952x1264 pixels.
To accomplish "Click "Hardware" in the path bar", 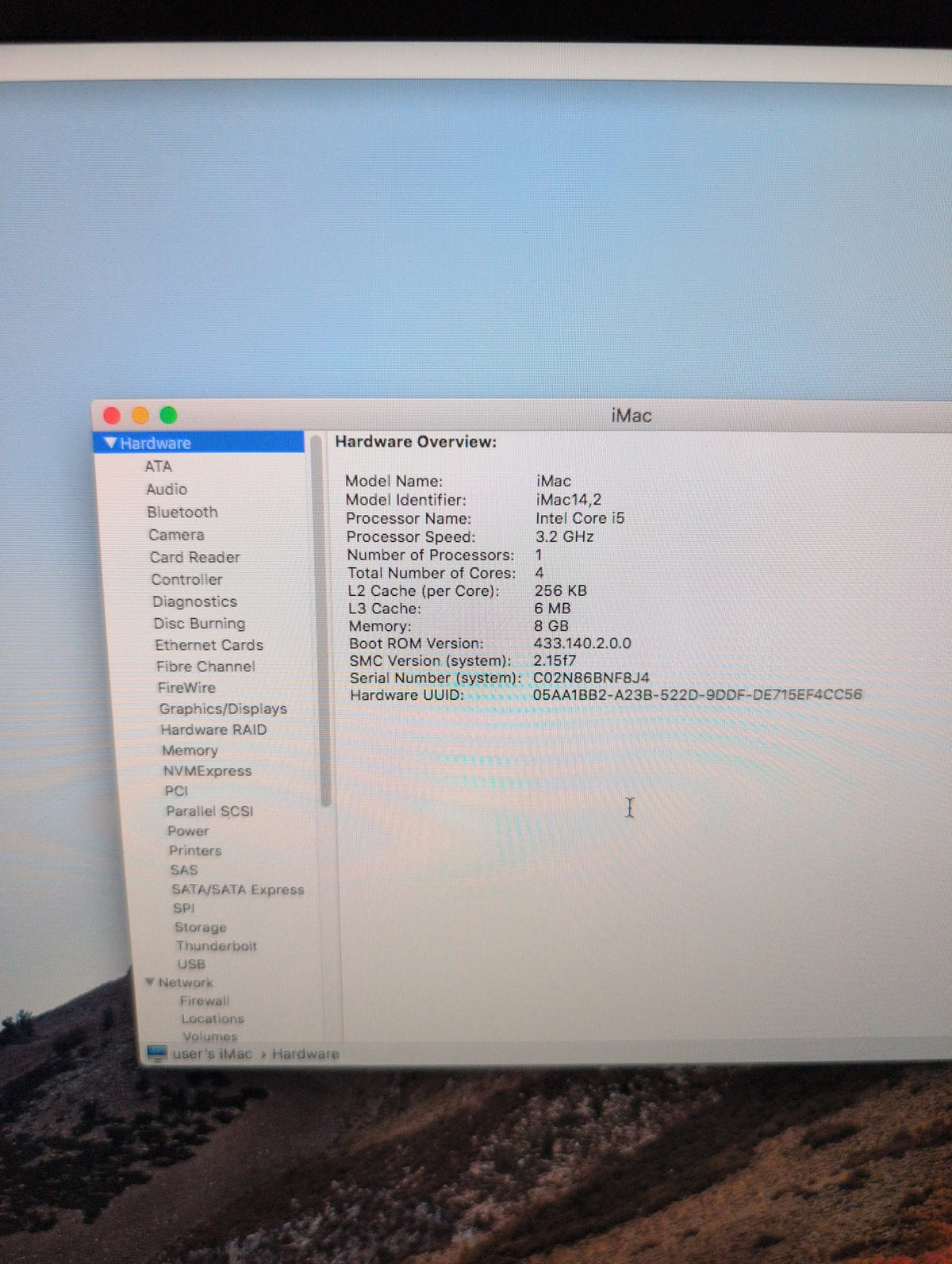I will coord(305,1054).
